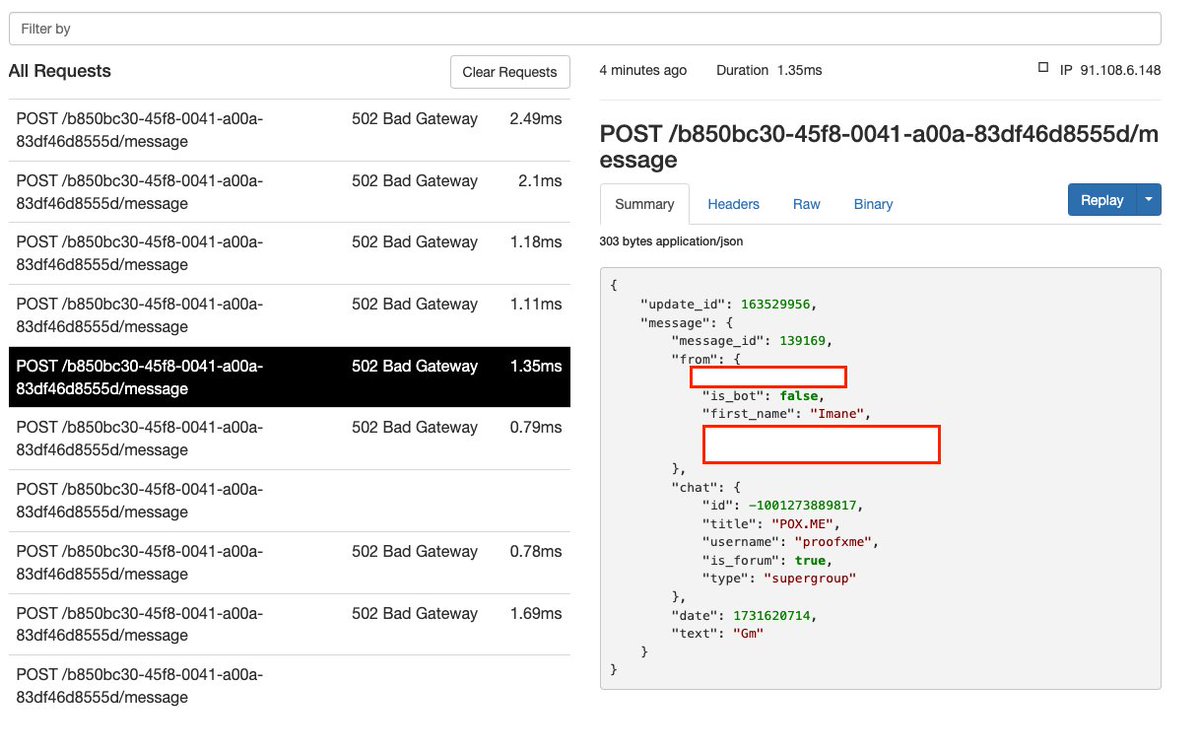Select the highlighted 1.35ms request row
The width and height of the screenshot is (1200, 751).
[x=289, y=377]
